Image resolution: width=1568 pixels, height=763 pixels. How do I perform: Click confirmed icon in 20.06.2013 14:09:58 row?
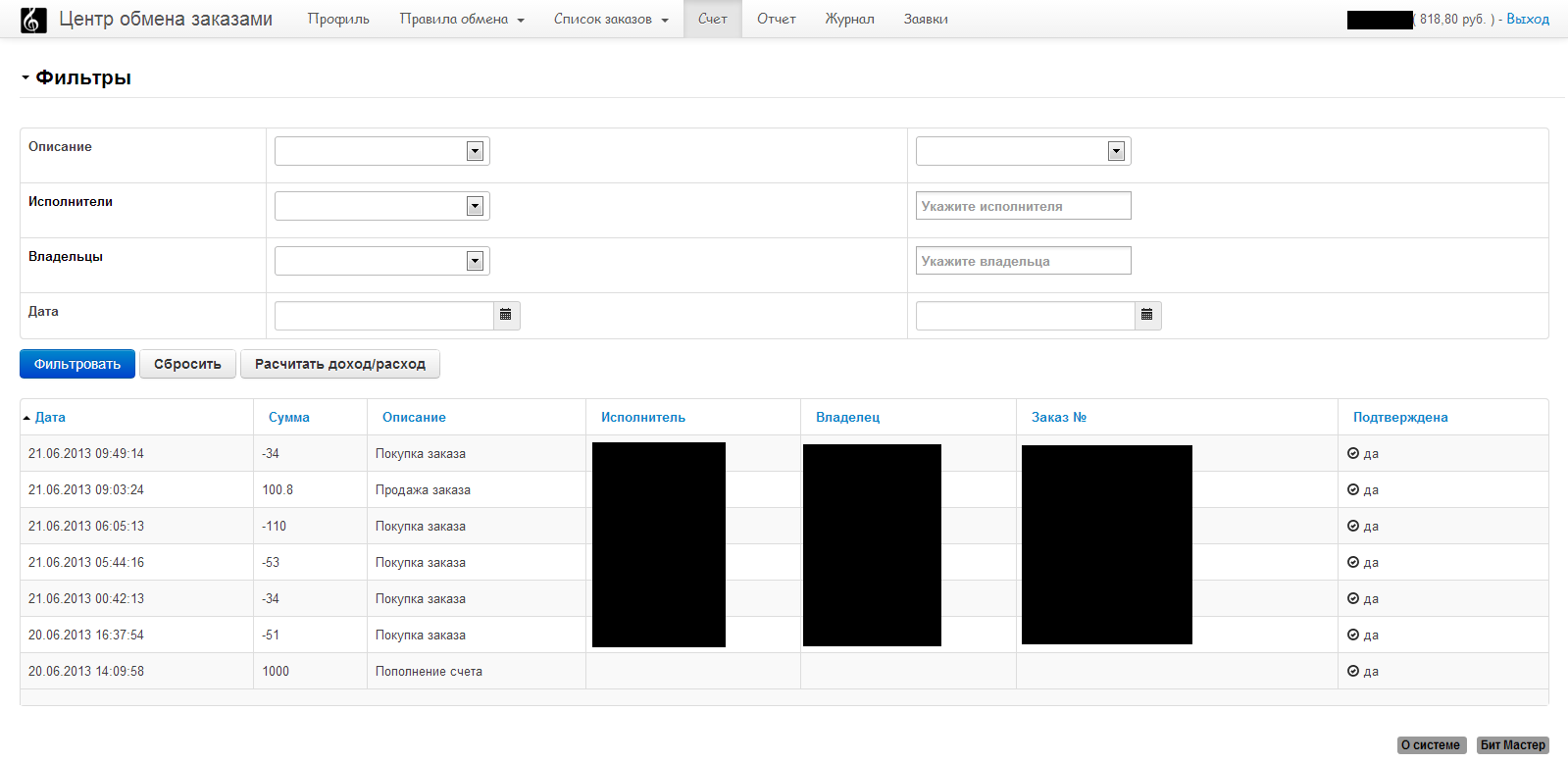click(x=1353, y=671)
